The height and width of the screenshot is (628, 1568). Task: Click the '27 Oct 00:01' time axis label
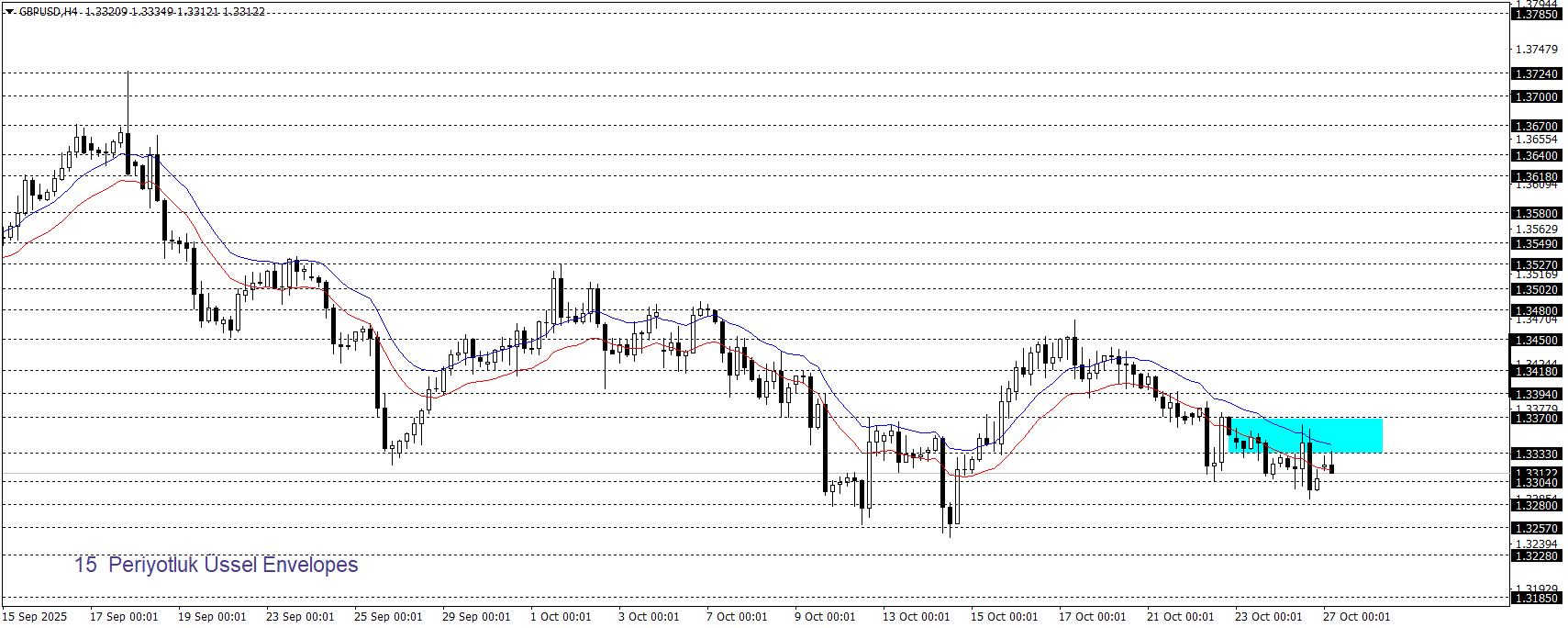pos(1356,616)
